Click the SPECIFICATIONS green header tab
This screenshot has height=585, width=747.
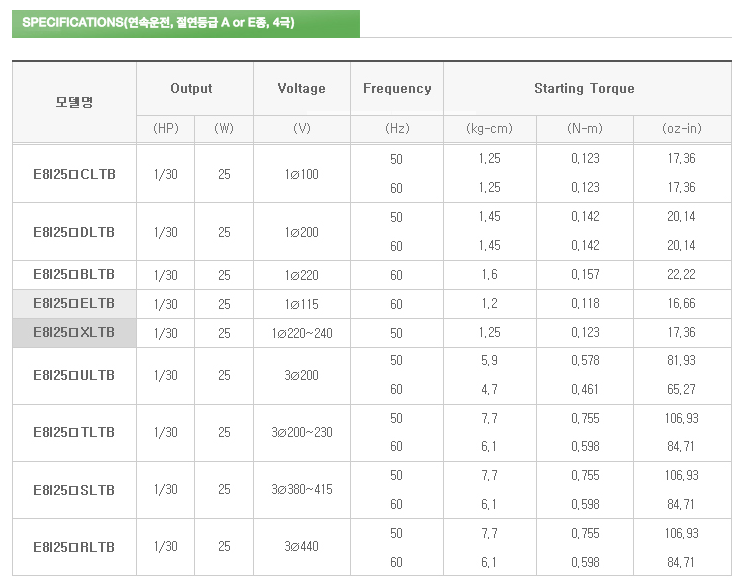click(x=185, y=23)
